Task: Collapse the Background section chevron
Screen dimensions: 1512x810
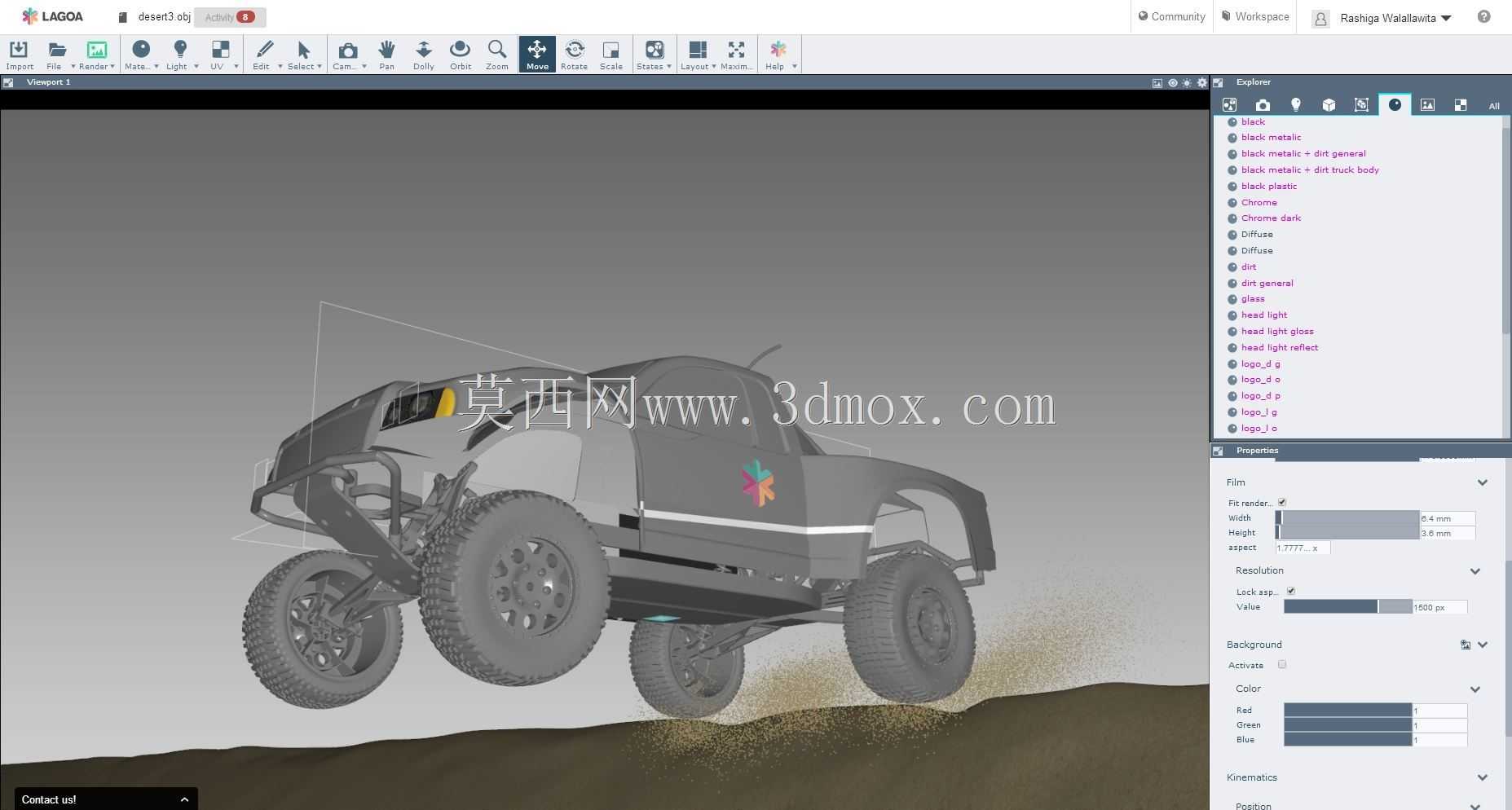Action: [1483, 645]
